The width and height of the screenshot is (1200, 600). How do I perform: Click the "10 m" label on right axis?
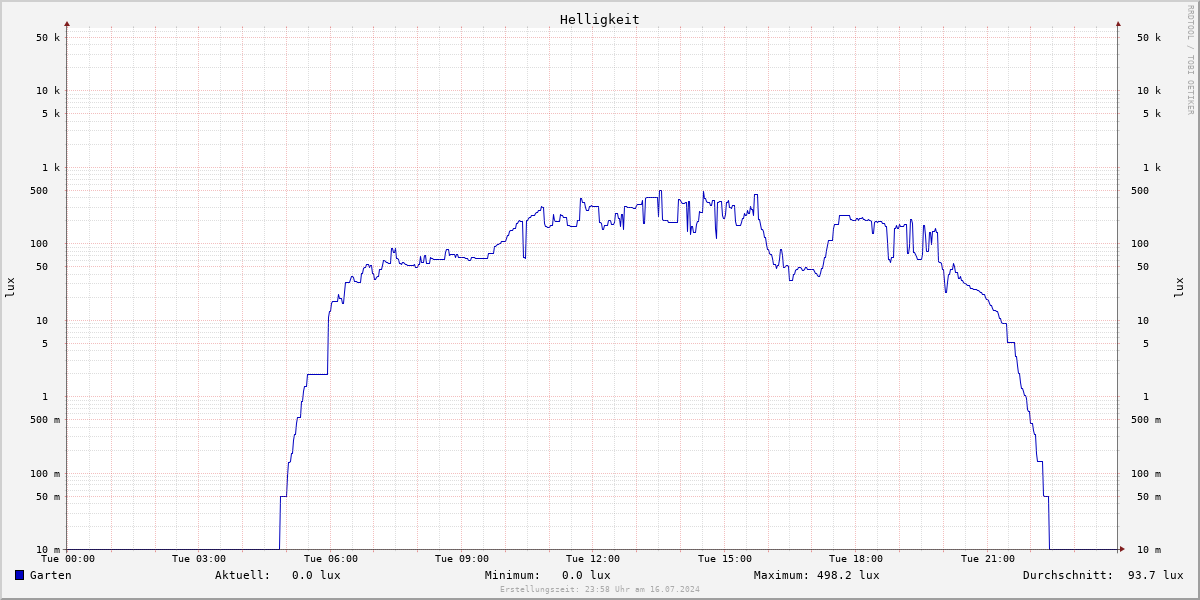click(x=1149, y=550)
